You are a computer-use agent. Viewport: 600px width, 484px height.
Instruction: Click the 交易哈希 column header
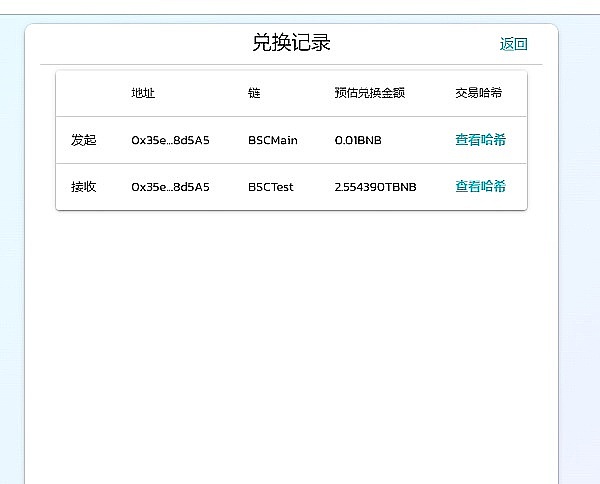478,94
